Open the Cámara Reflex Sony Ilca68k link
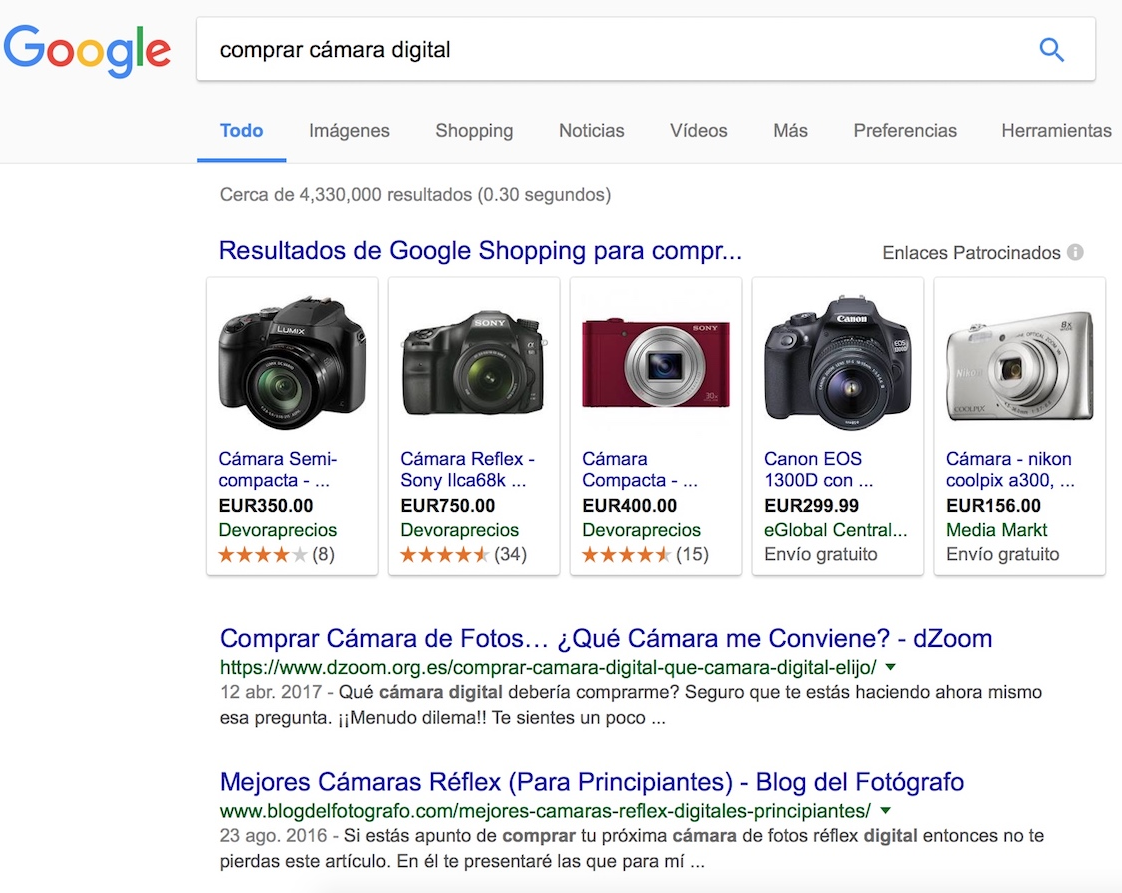The image size is (1122, 893). point(468,469)
